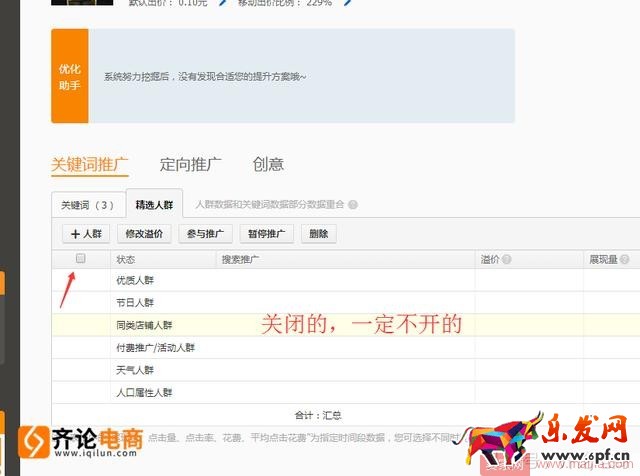The height and width of the screenshot is (476, 640).
Task: Expand the 节日人群 group
Action: tap(135, 303)
